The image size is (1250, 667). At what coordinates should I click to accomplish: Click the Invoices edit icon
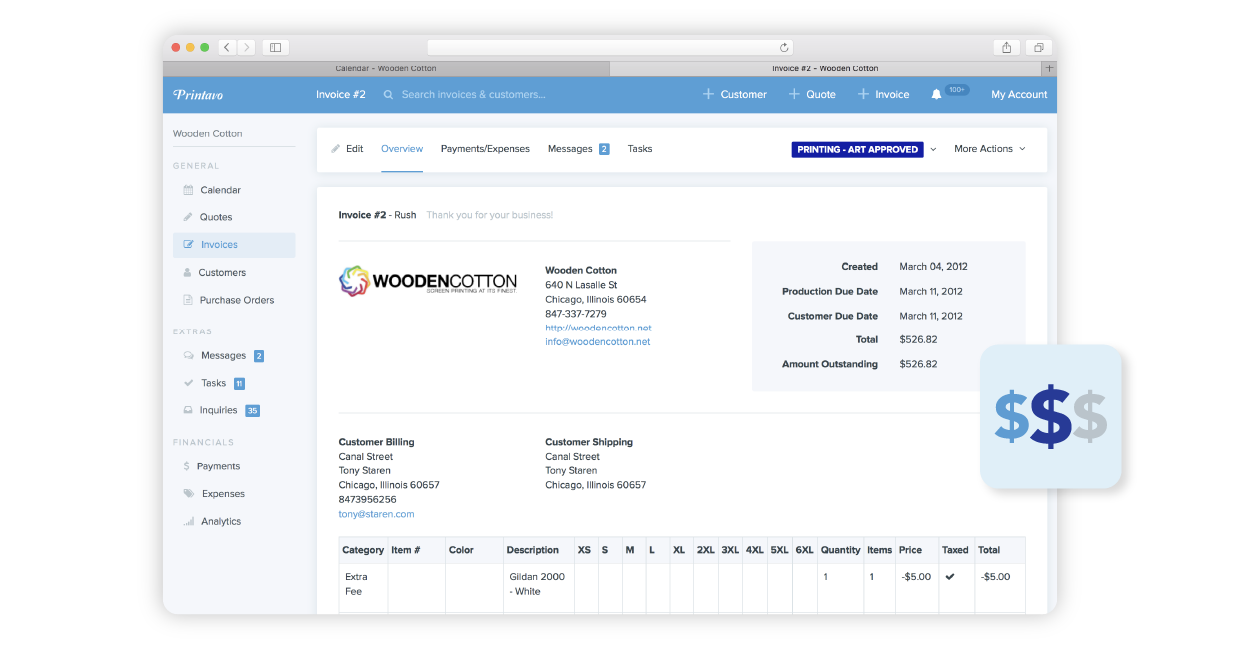click(188, 244)
